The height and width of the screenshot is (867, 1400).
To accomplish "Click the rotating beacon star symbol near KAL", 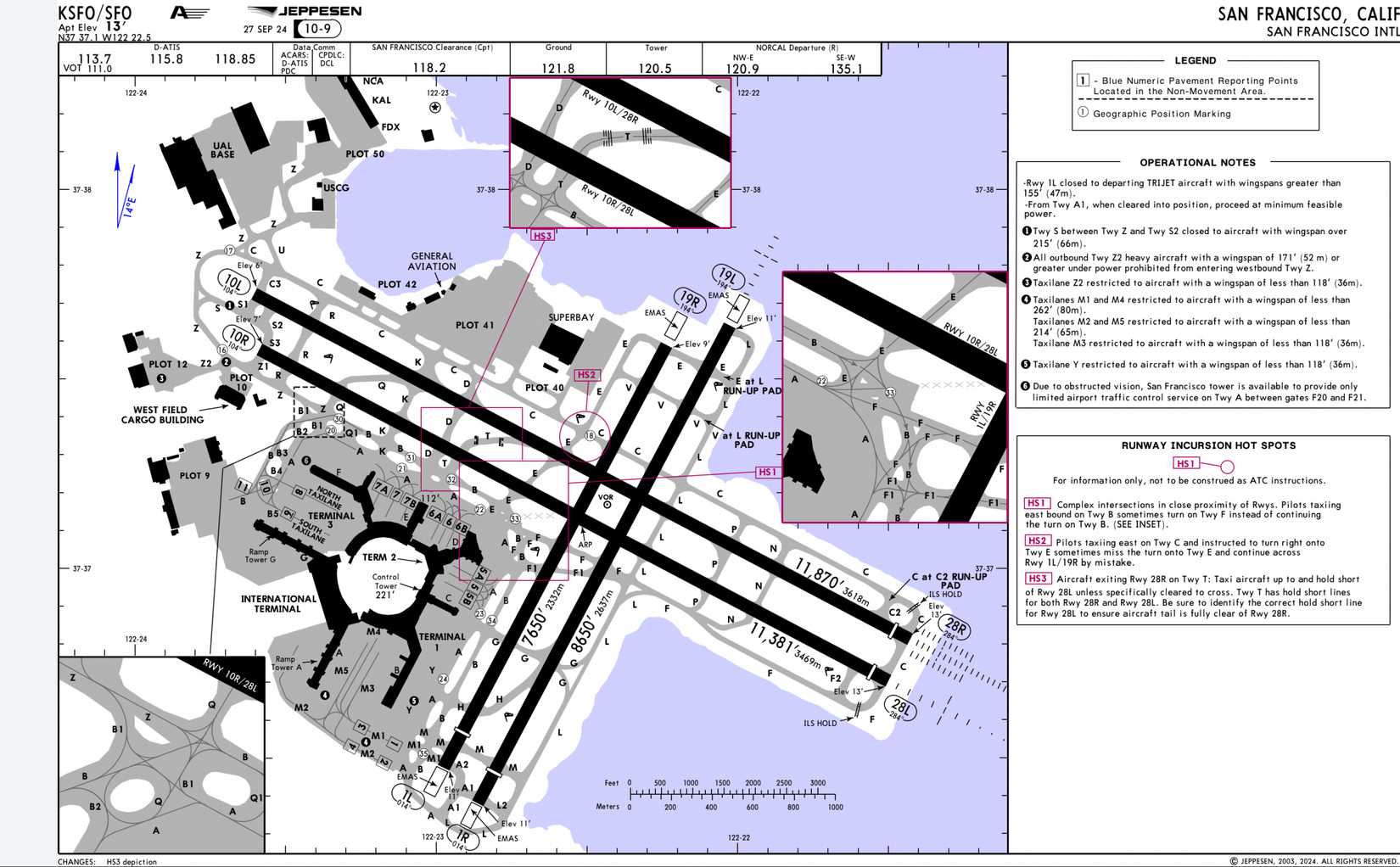I will 435,108.
